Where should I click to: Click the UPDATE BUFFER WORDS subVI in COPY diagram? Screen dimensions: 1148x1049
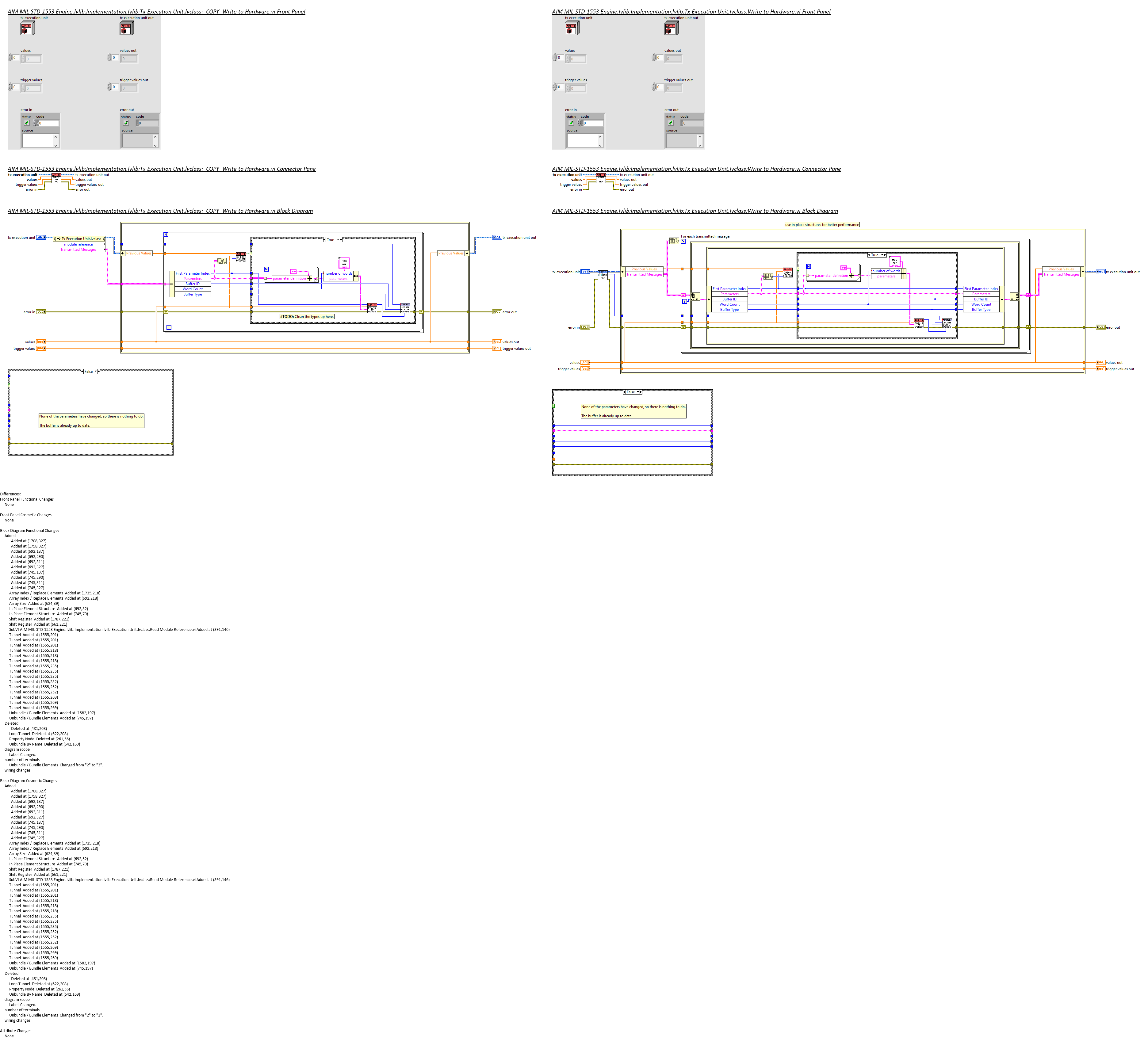coord(405,308)
